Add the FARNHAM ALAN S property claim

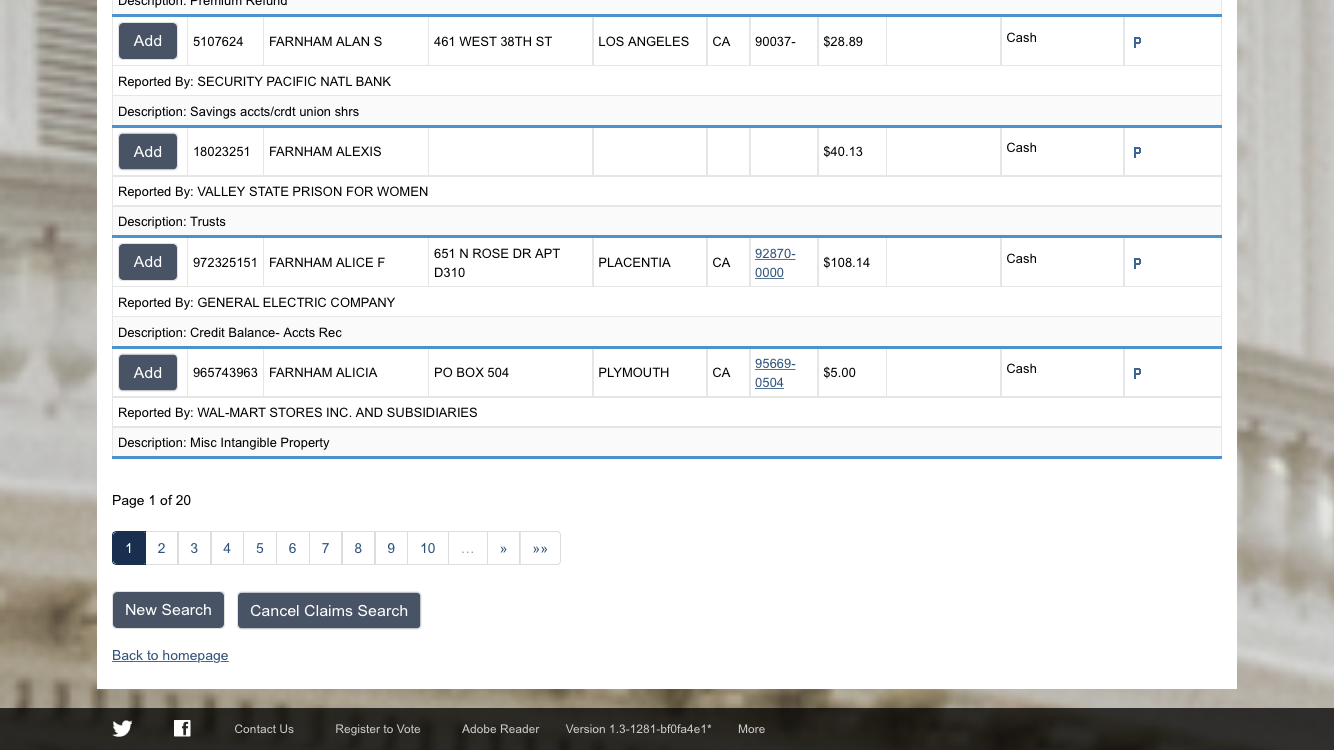click(x=148, y=41)
